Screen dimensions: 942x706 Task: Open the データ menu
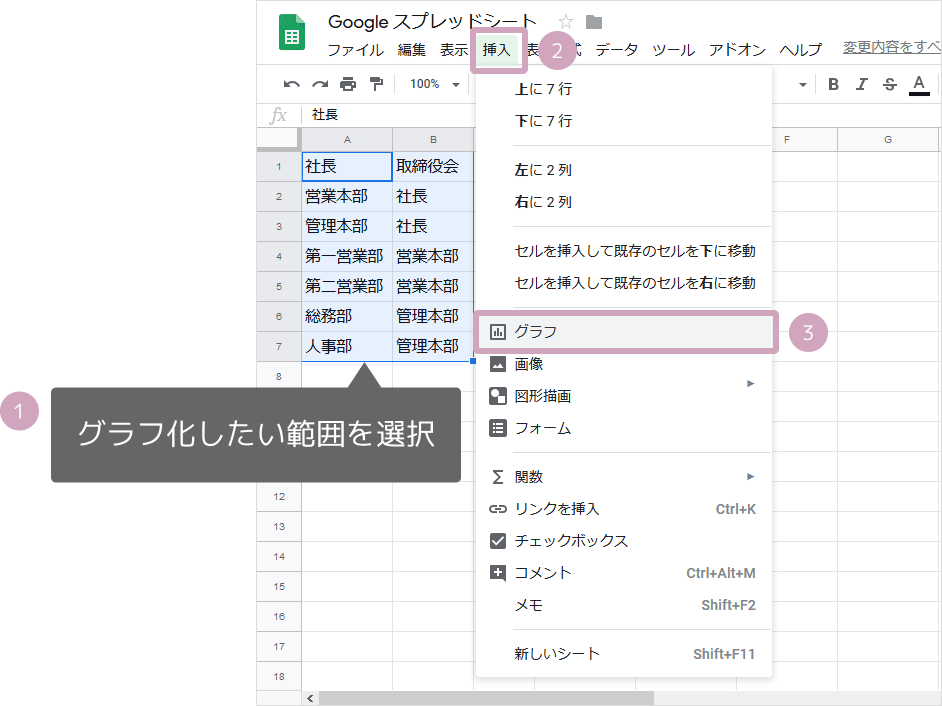click(617, 49)
